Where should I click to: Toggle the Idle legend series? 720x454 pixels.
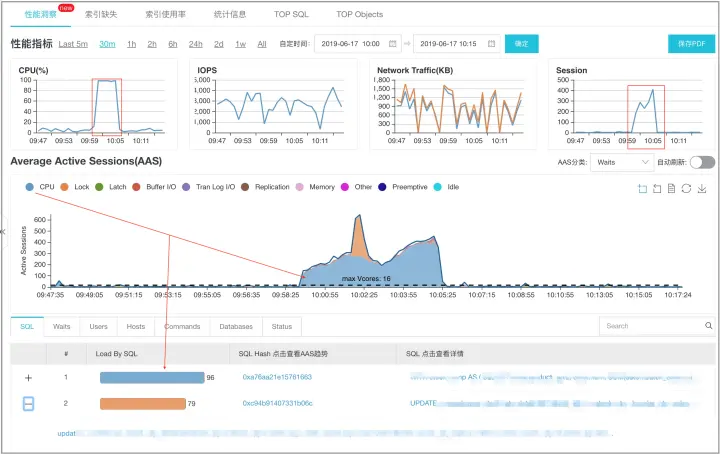point(446,187)
